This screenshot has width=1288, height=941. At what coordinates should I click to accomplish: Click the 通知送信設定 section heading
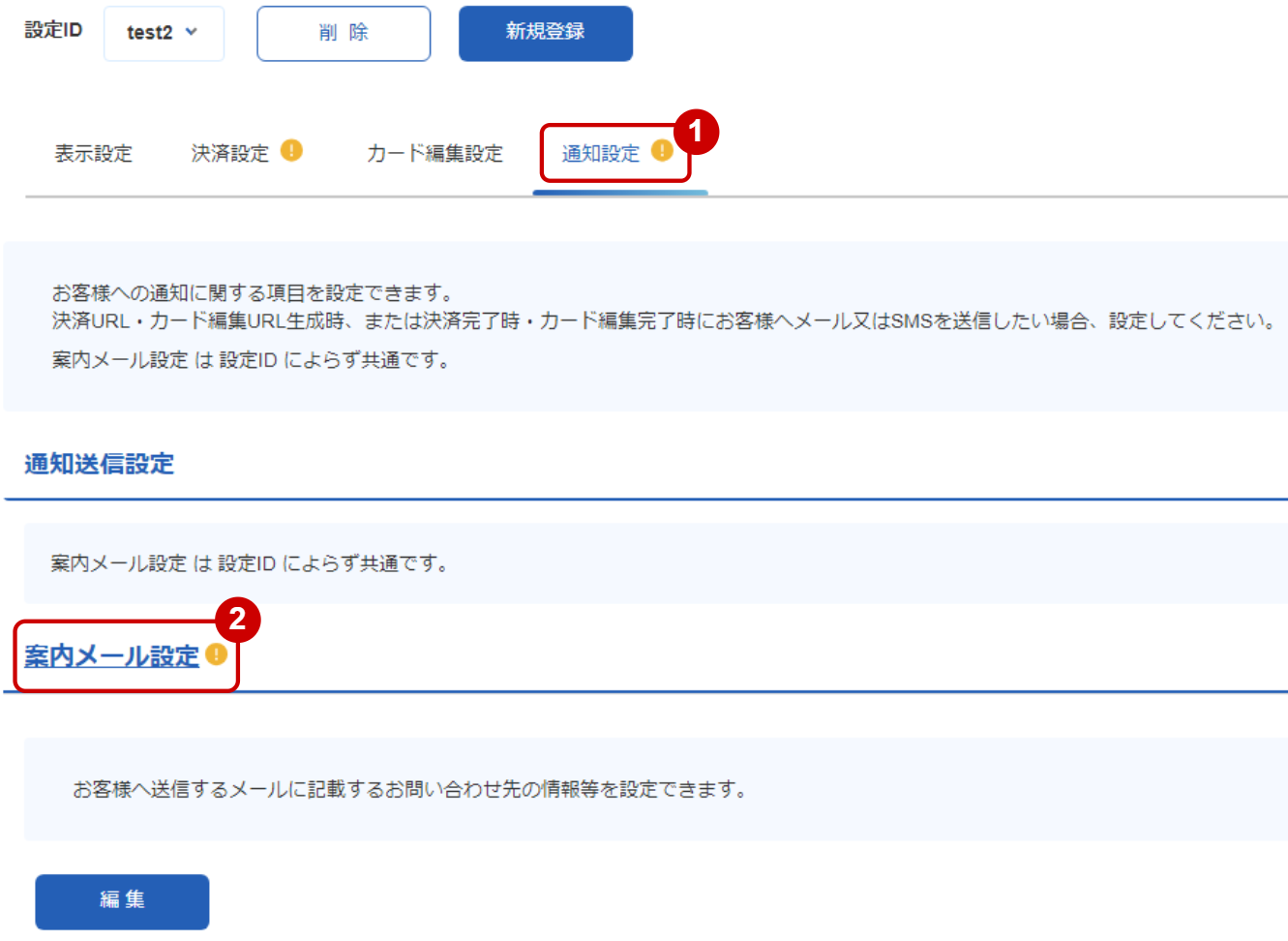pyautogui.click(x=99, y=465)
